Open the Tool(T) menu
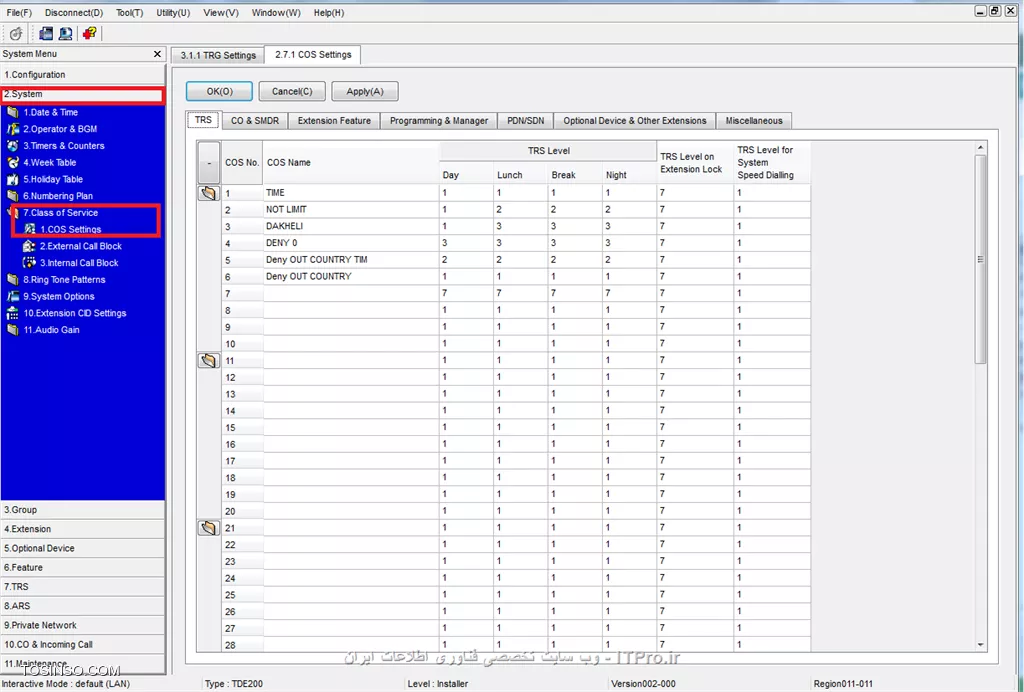This screenshot has width=1024, height=692. (x=129, y=12)
